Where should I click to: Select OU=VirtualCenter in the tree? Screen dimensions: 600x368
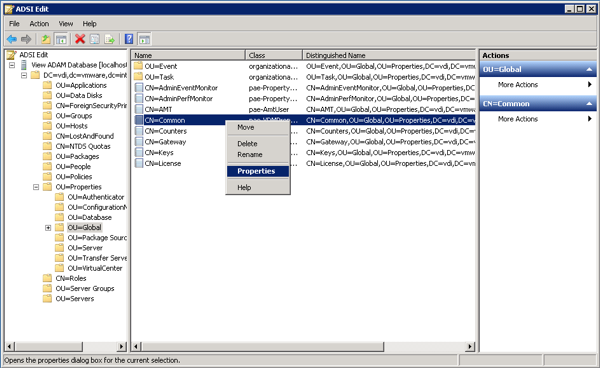pyautogui.click(x=95, y=268)
